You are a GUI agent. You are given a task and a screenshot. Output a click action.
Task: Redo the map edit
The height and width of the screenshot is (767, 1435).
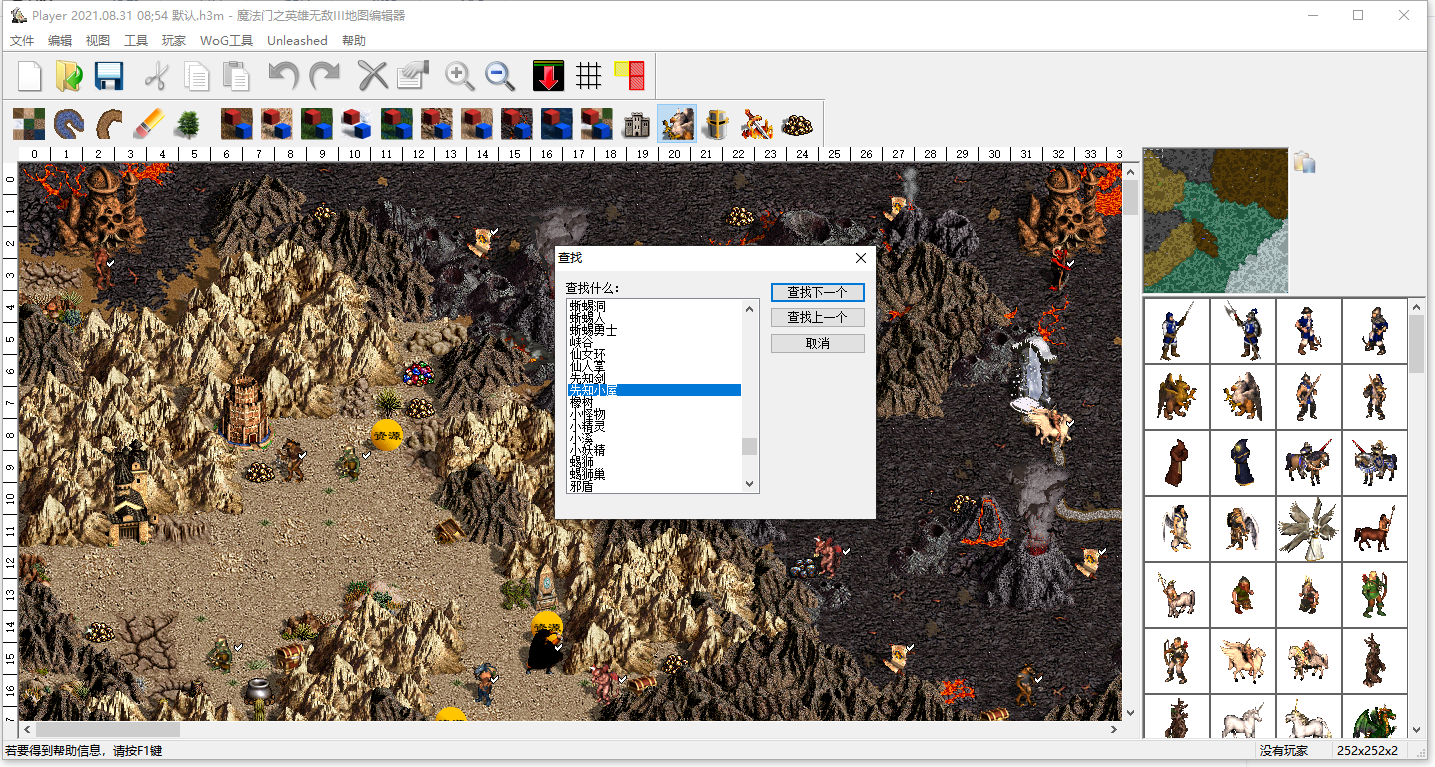324,76
